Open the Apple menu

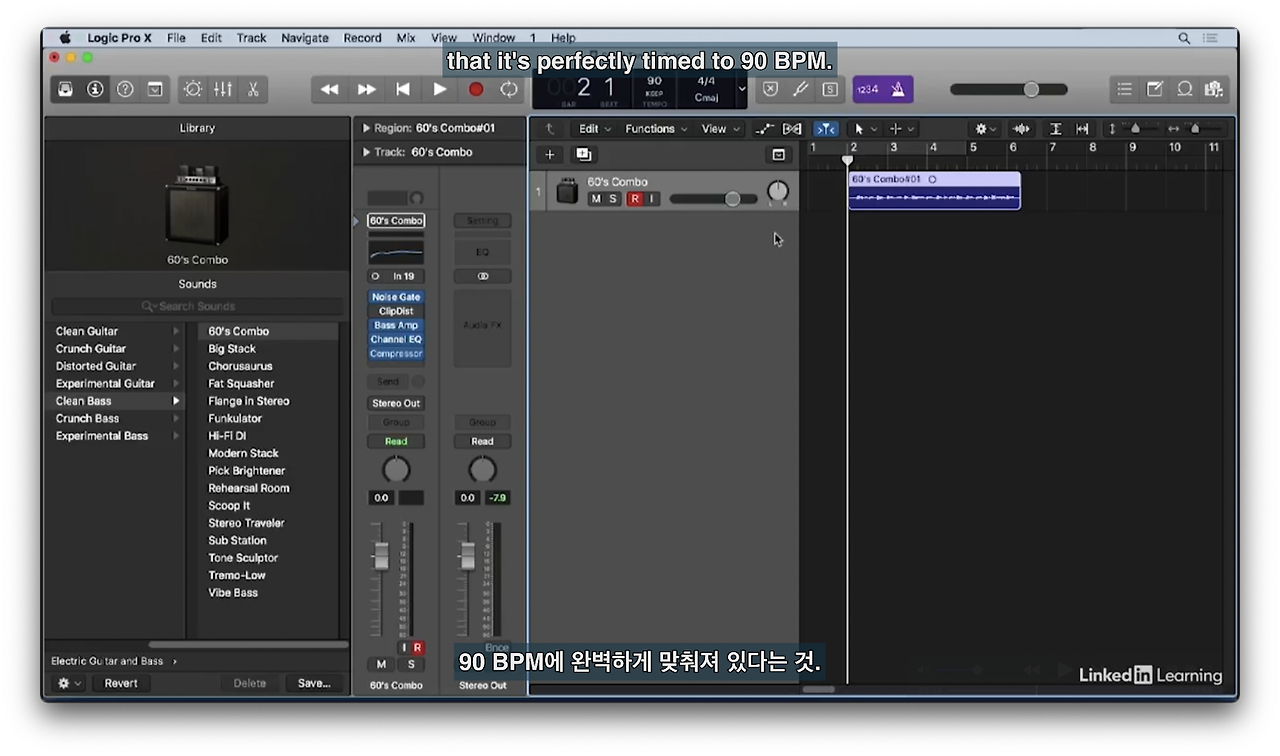point(65,38)
